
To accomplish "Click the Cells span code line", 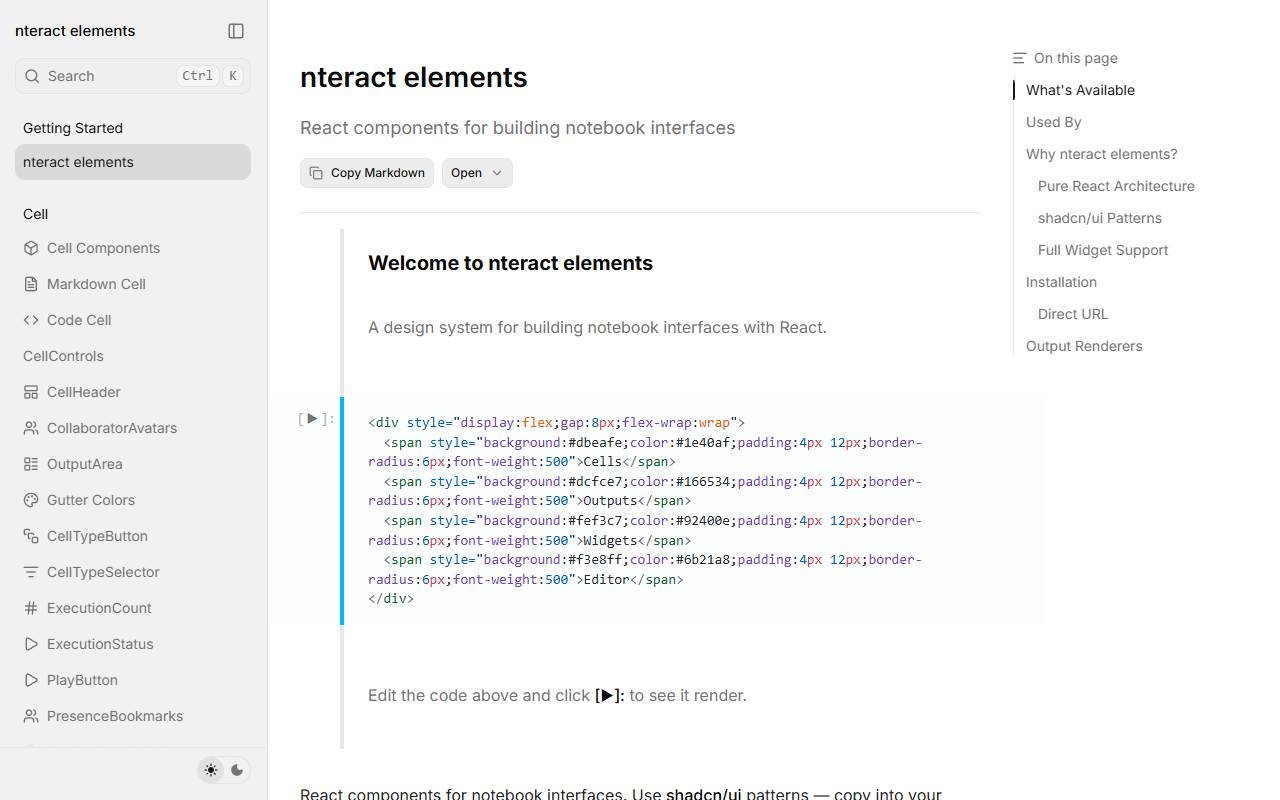I will click(x=645, y=452).
